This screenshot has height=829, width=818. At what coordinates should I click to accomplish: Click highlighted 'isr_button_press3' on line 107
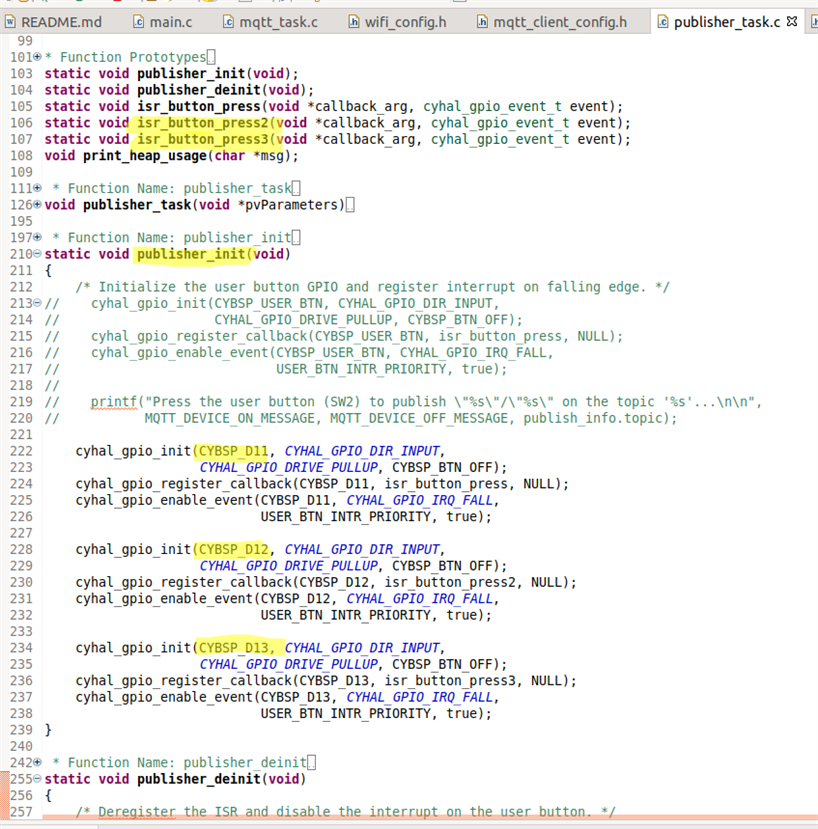(x=203, y=139)
